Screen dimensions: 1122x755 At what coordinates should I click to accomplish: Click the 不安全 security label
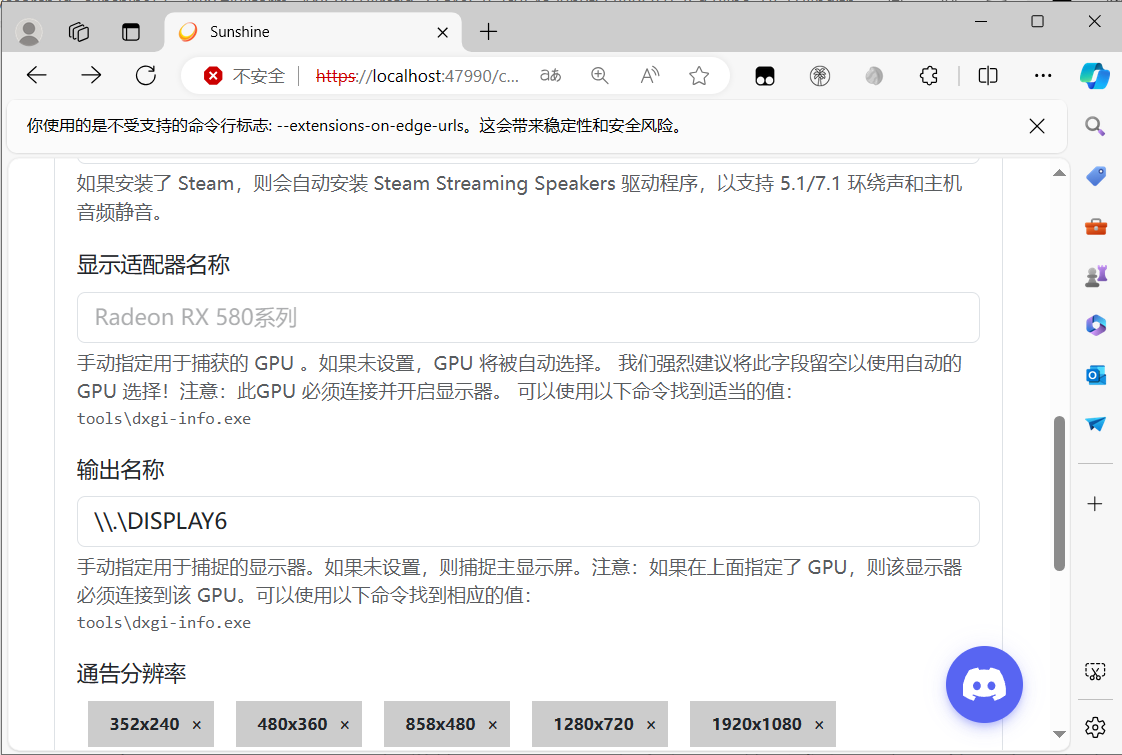(258, 76)
